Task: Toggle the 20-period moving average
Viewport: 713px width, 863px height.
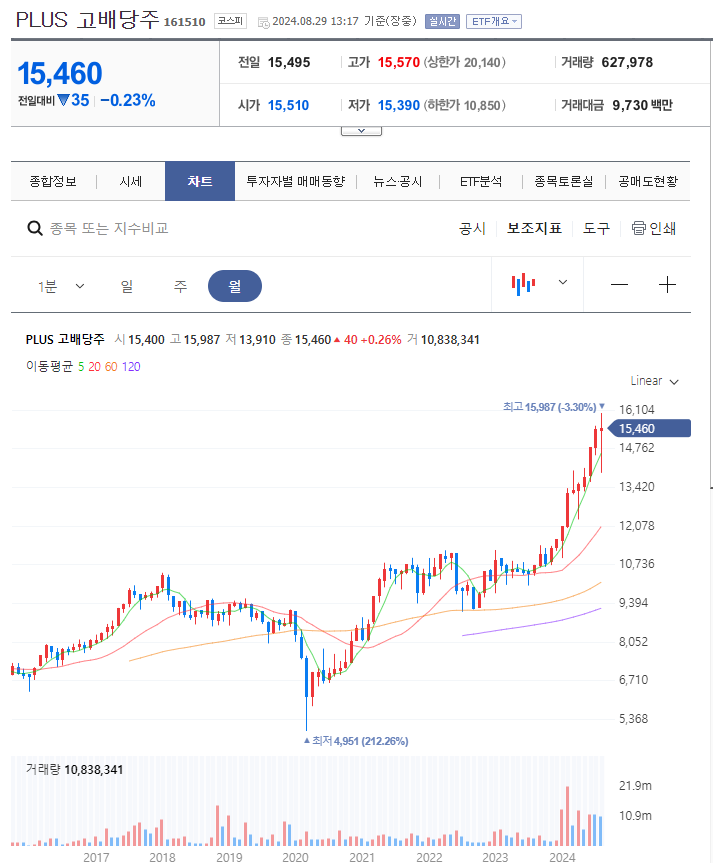Action: coord(94,367)
